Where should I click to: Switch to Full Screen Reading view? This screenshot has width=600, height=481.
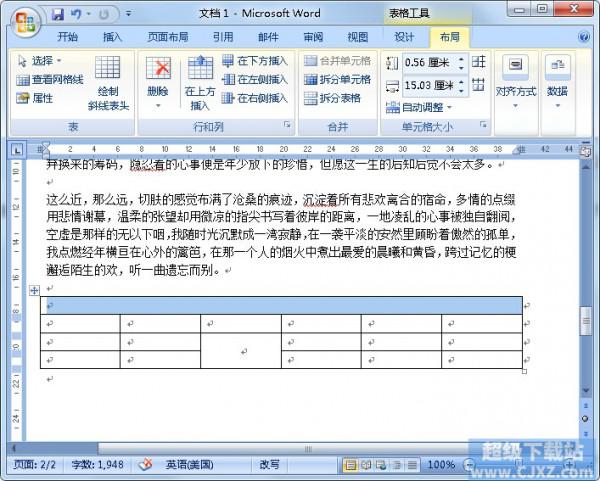[x=366, y=465]
